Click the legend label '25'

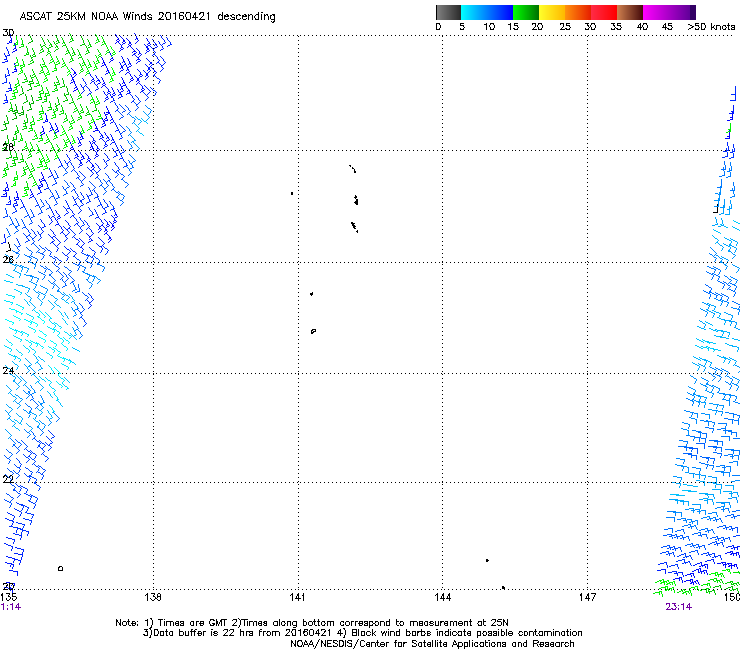point(565,27)
